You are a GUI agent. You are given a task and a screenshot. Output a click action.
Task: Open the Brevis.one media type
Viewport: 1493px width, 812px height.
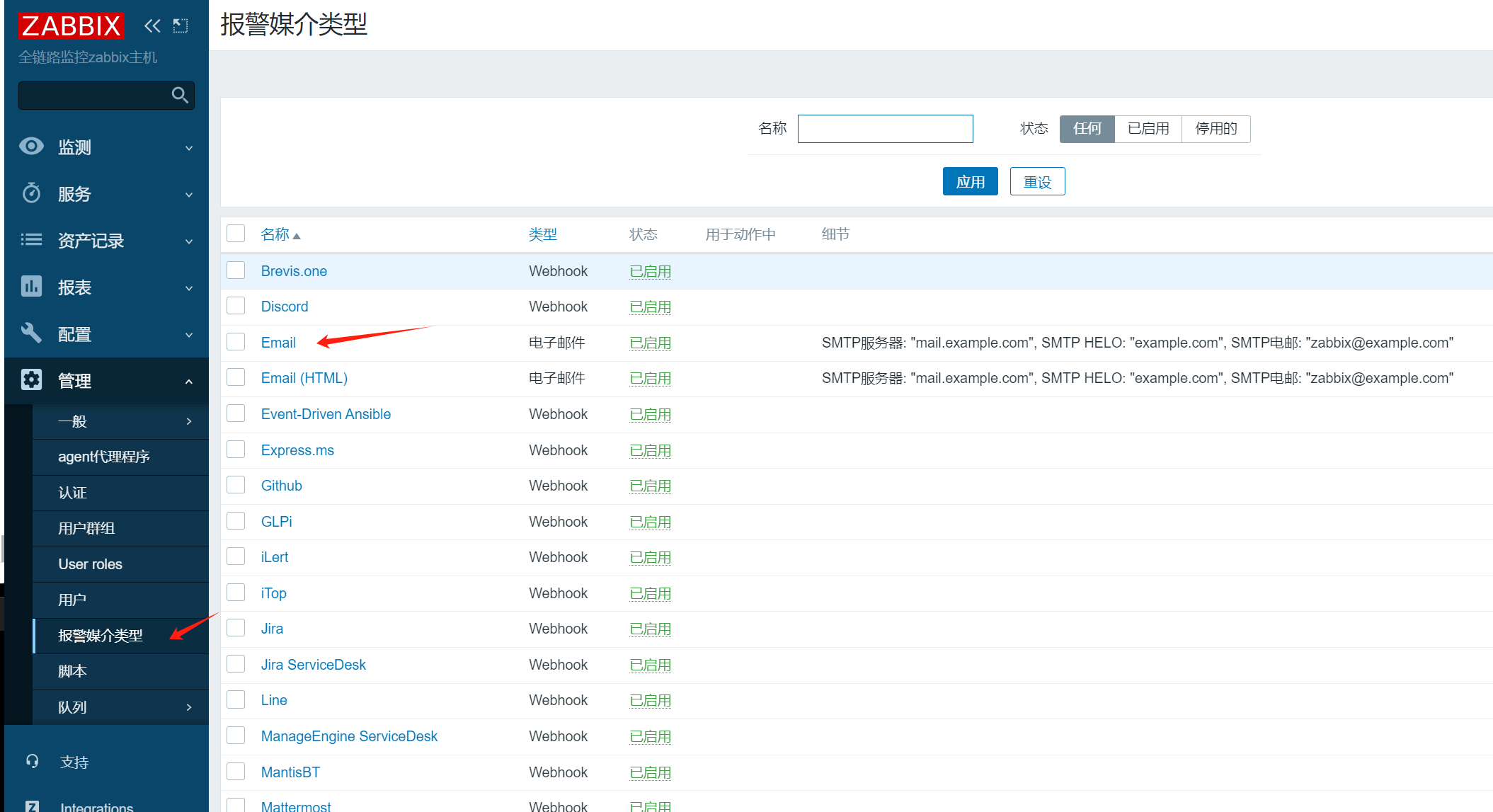point(294,271)
